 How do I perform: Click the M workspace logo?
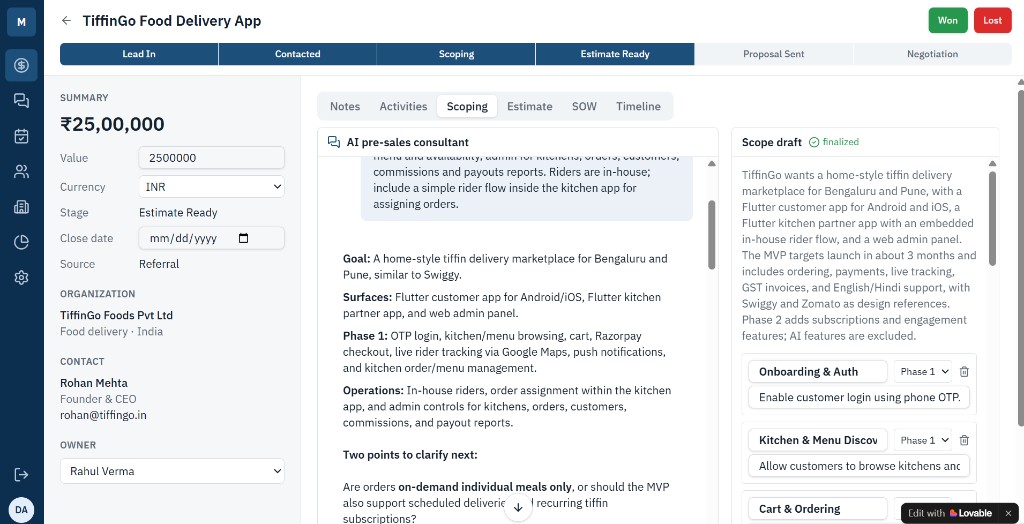[22, 22]
